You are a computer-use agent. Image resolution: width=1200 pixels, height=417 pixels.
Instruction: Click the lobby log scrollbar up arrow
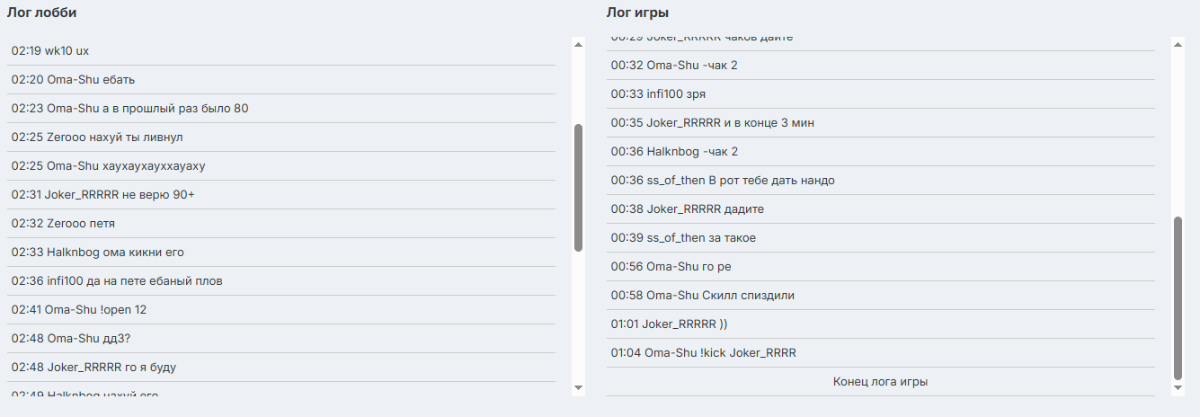coord(578,44)
